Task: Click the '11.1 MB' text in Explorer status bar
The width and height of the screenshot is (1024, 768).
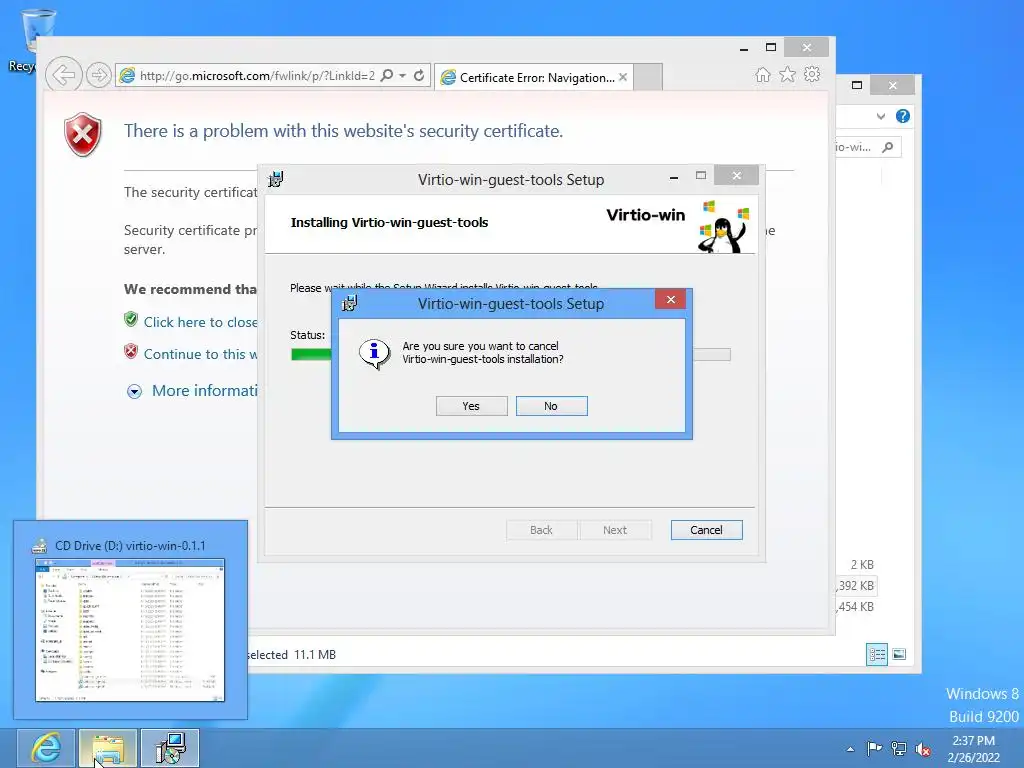Action: tap(315, 654)
